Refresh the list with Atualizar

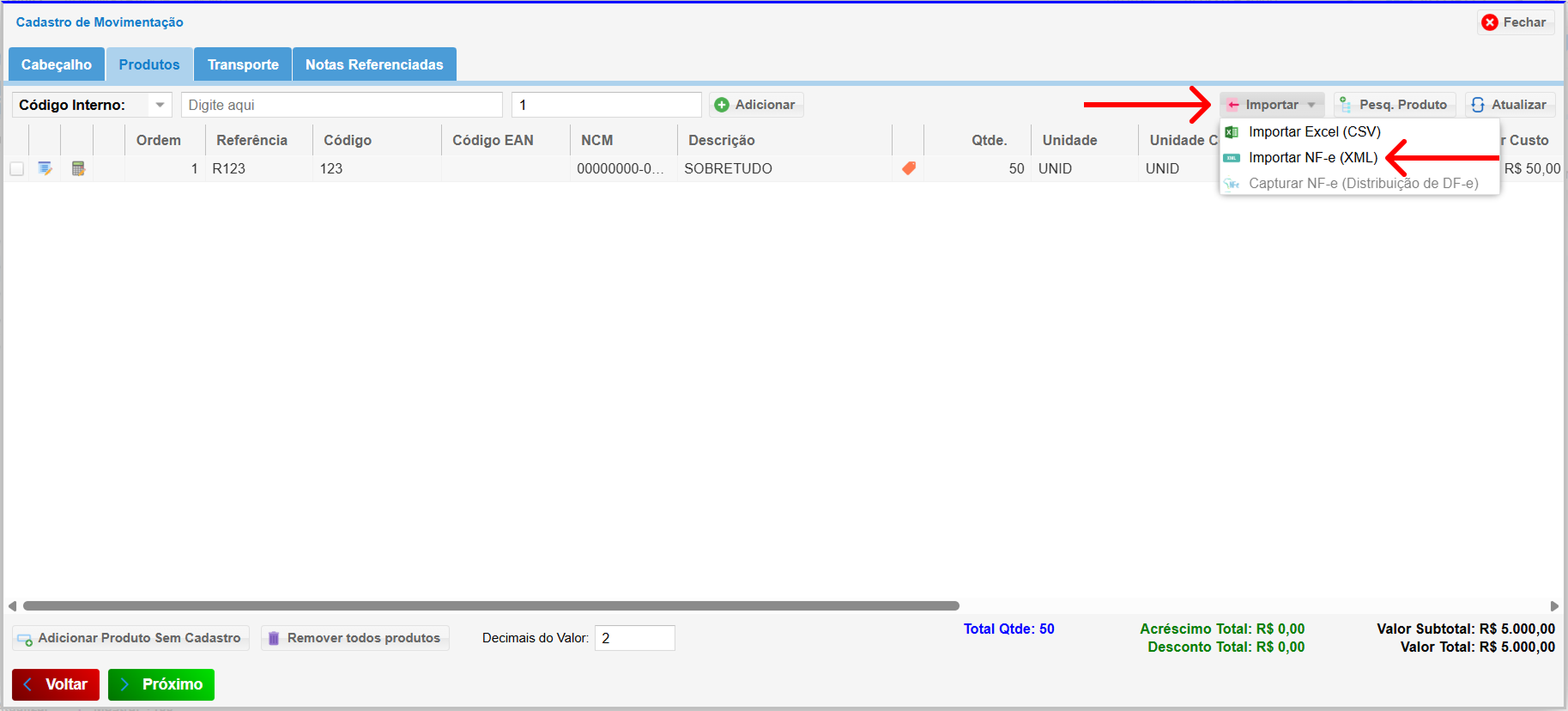pyautogui.click(x=1510, y=105)
